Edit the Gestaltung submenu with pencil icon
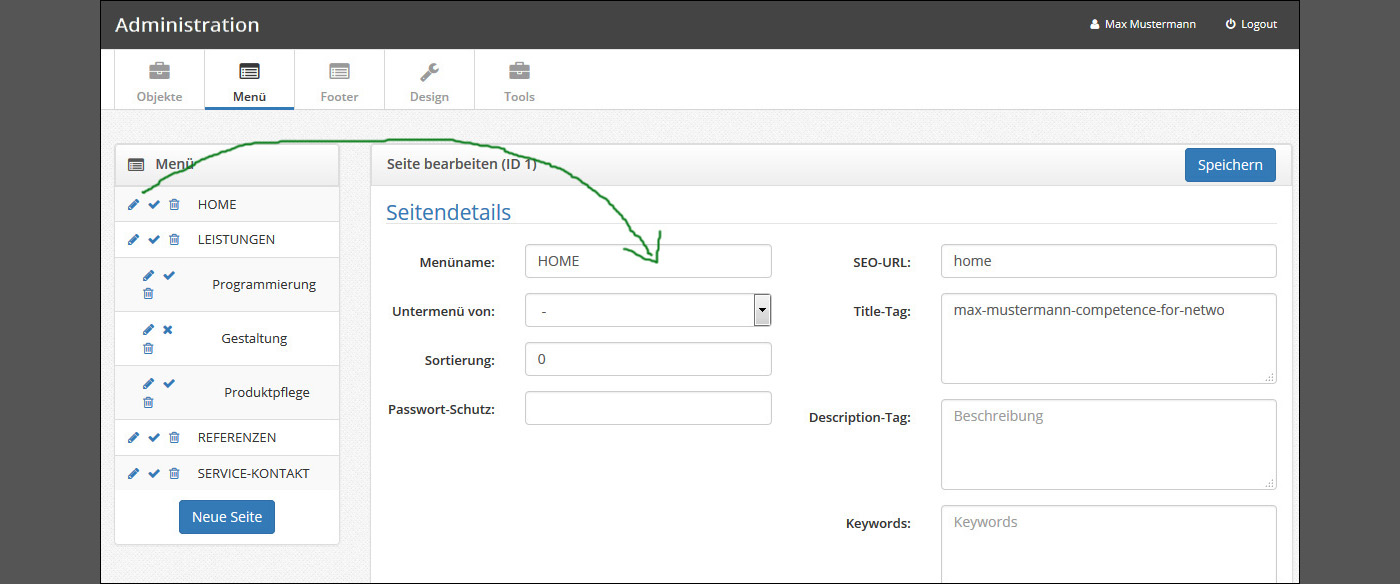Viewport: 1400px width, 584px height. (x=148, y=329)
